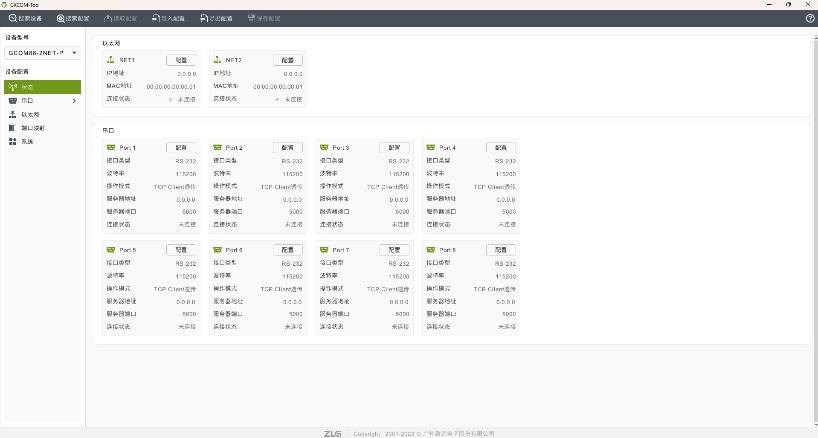
Task: Click the Configure (配置) button for NET2
Action: coord(288,60)
